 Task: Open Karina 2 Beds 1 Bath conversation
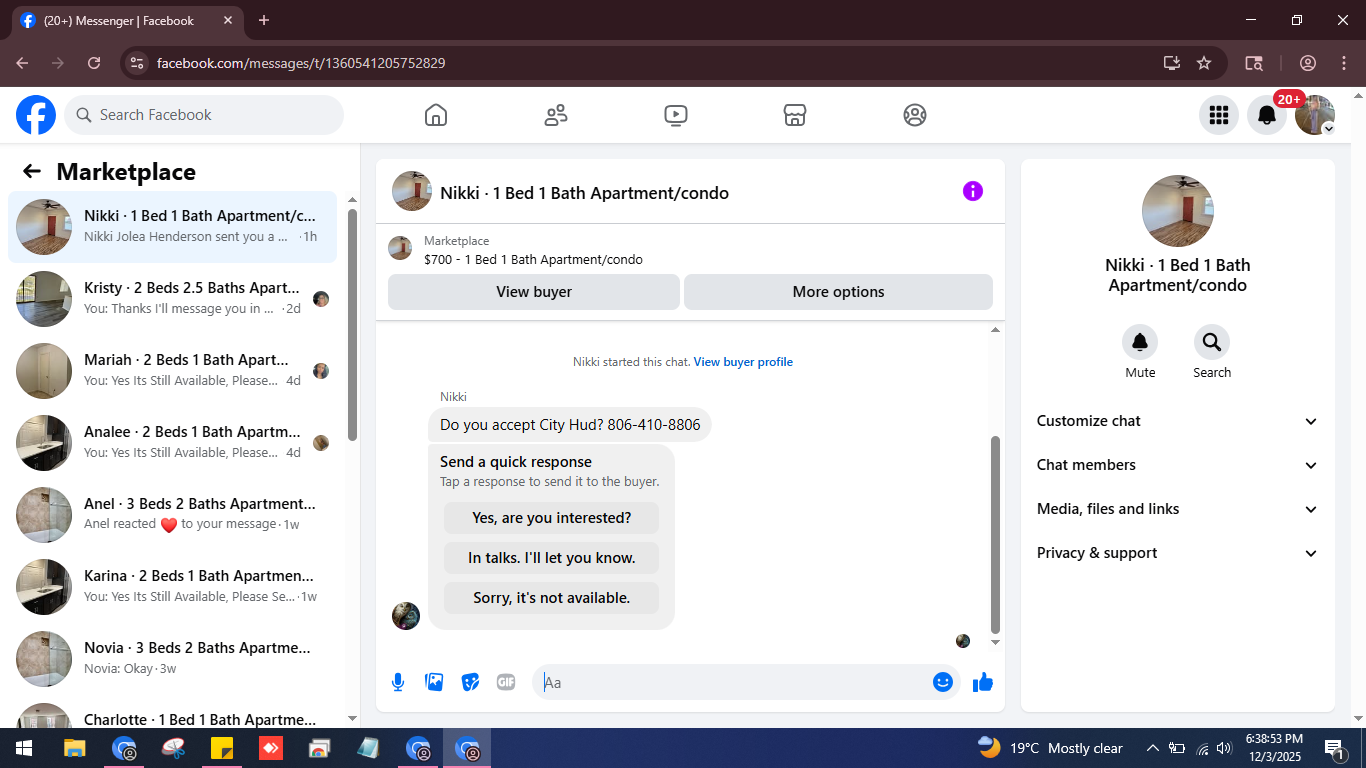(172, 587)
